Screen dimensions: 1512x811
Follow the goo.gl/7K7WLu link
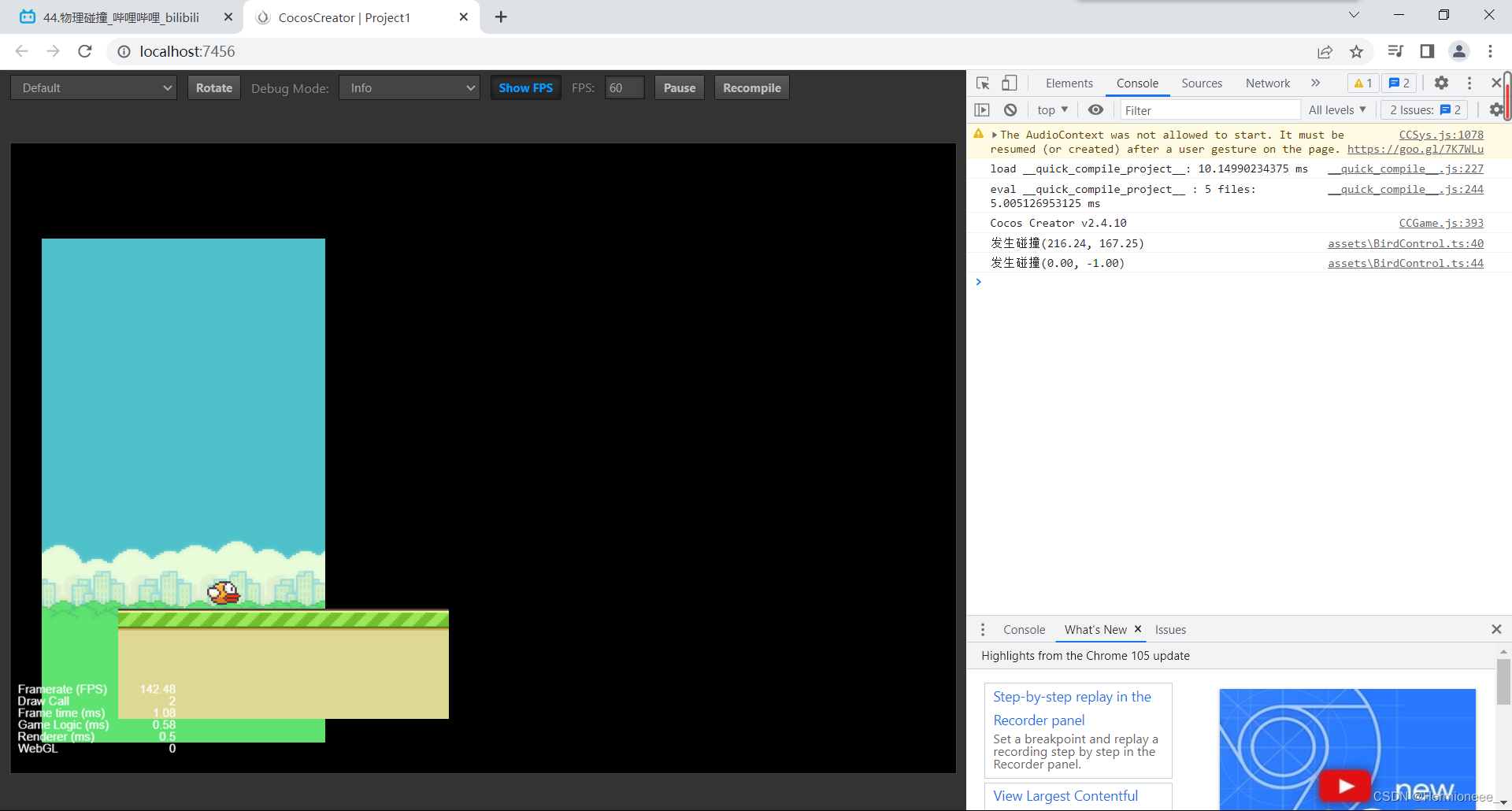1415,149
